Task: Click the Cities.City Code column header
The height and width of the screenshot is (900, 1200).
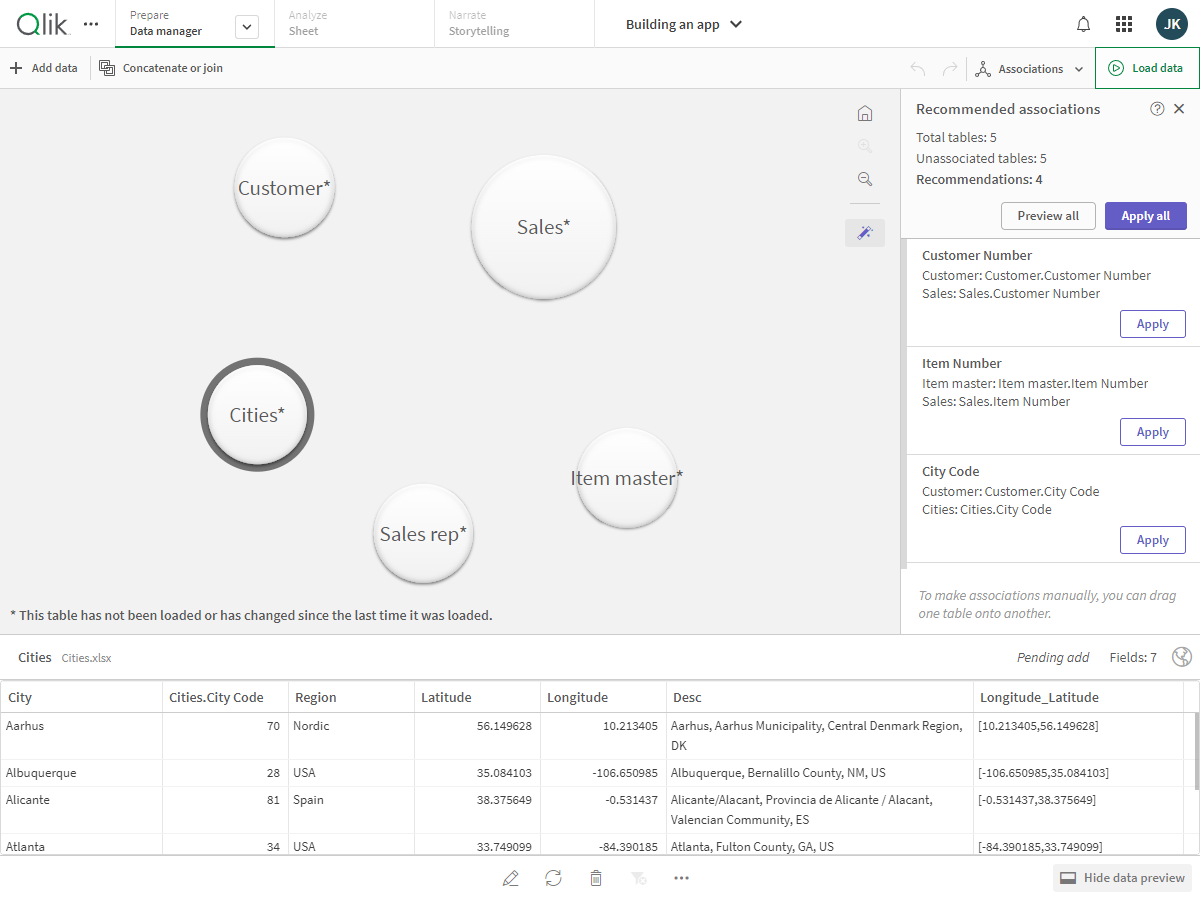Action: point(226,697)
